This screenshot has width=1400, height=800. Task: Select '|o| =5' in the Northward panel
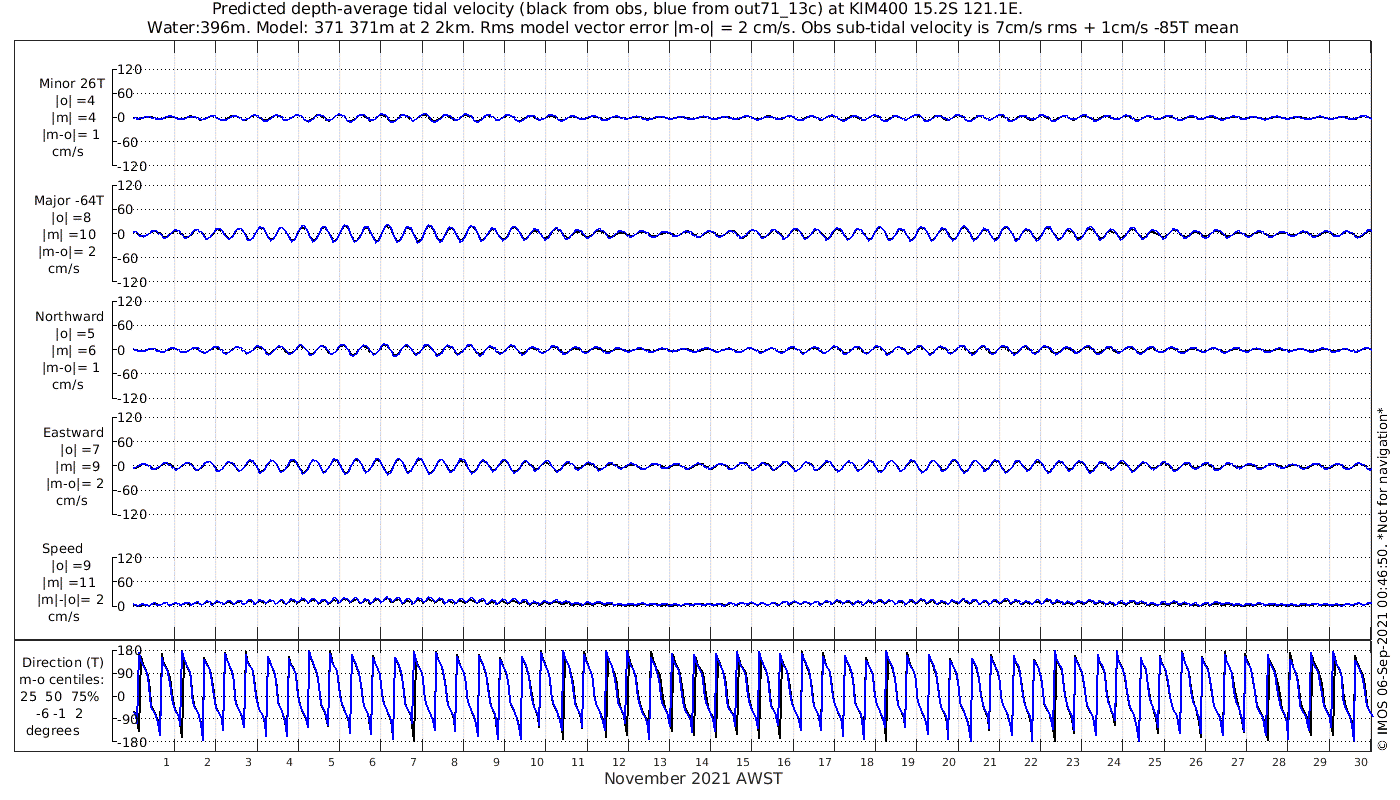pos(75,334)
